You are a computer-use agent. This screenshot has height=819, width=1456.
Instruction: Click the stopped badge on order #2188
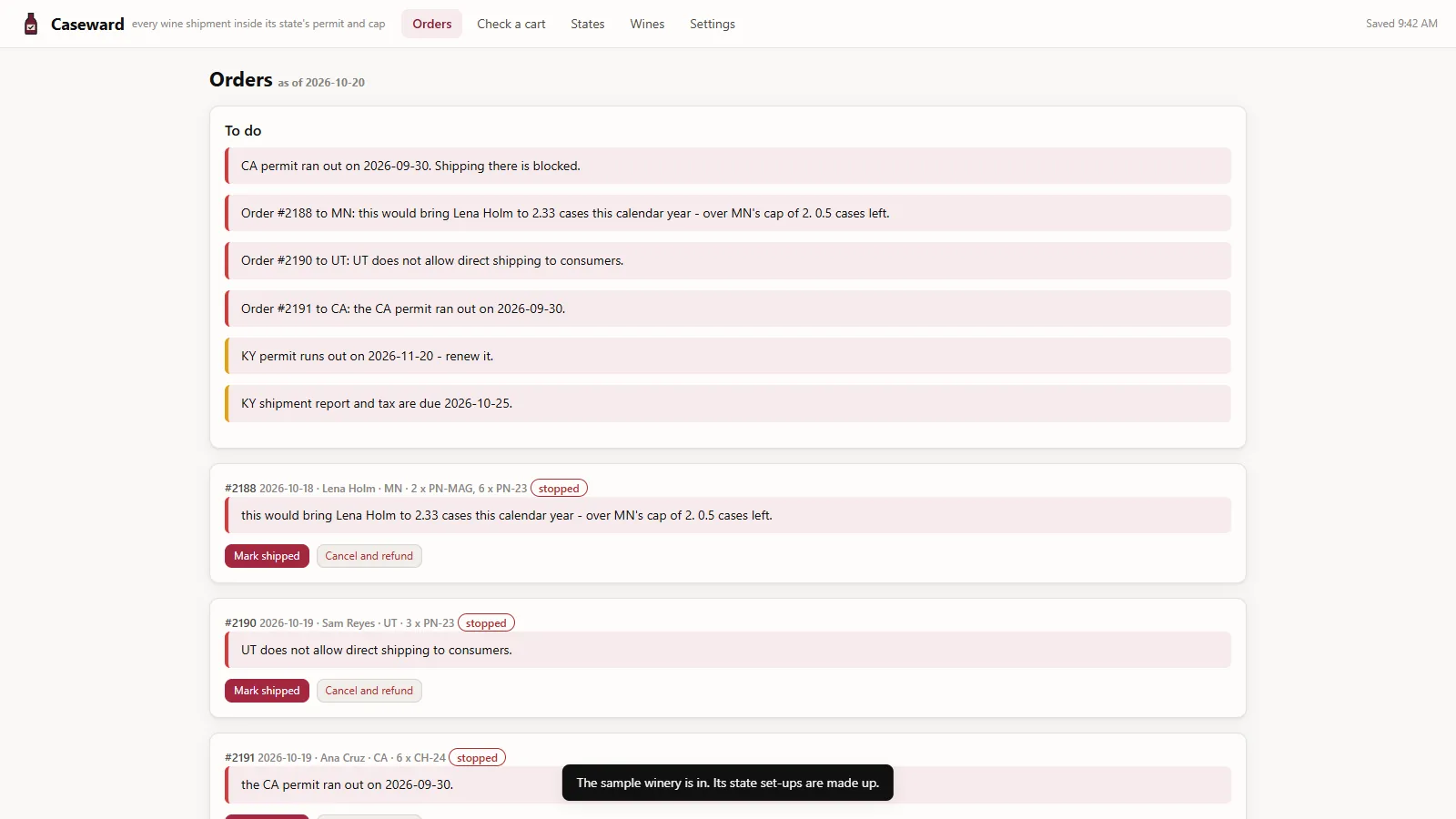[559, 489]
